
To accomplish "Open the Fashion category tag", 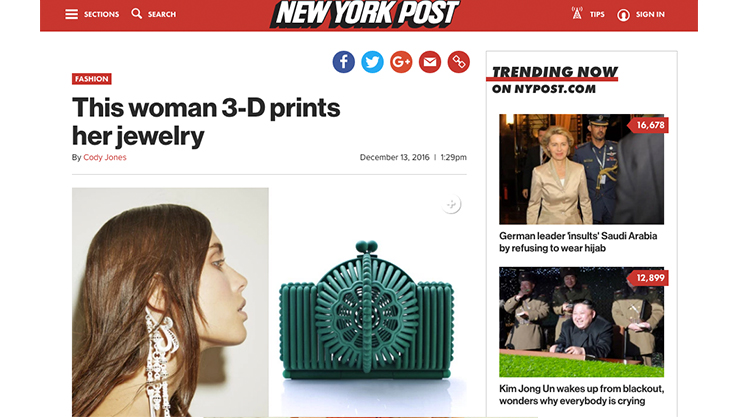I will pyautogui.click(x=92, y=79).
